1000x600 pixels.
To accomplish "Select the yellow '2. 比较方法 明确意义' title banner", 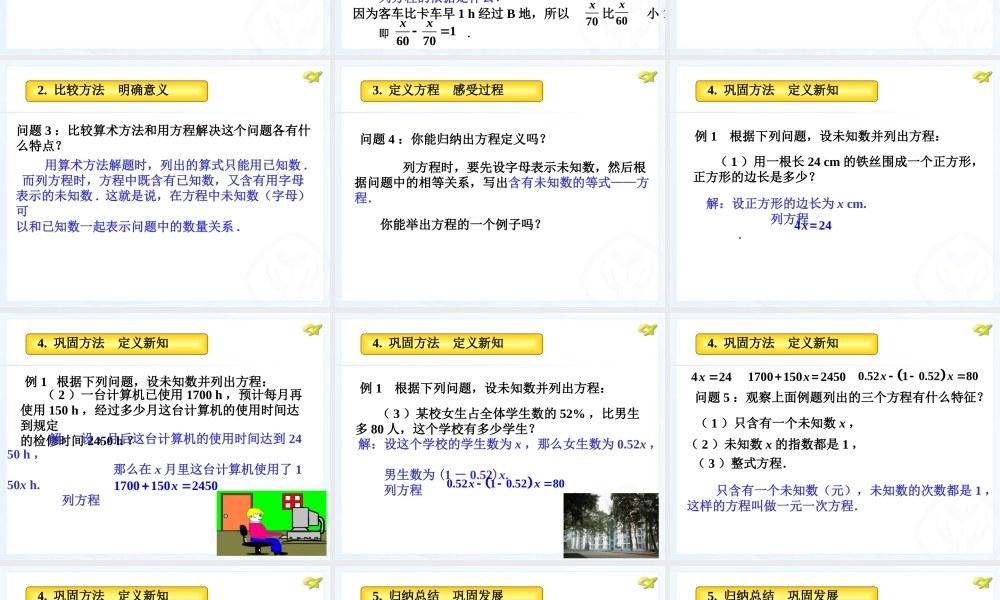I will [116, 91].
